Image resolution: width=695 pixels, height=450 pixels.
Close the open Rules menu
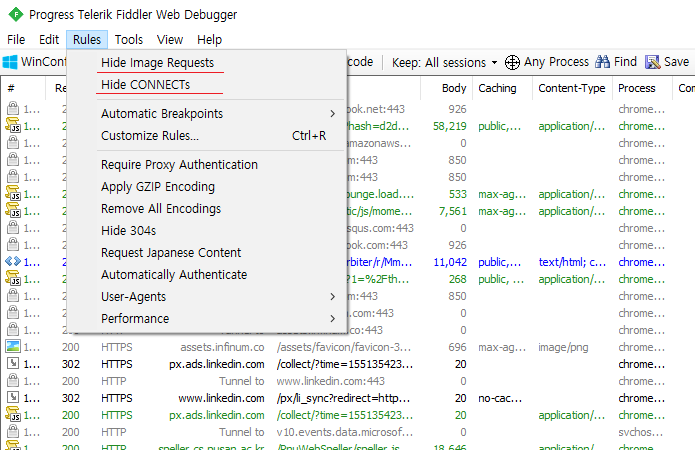coord(87,39)
